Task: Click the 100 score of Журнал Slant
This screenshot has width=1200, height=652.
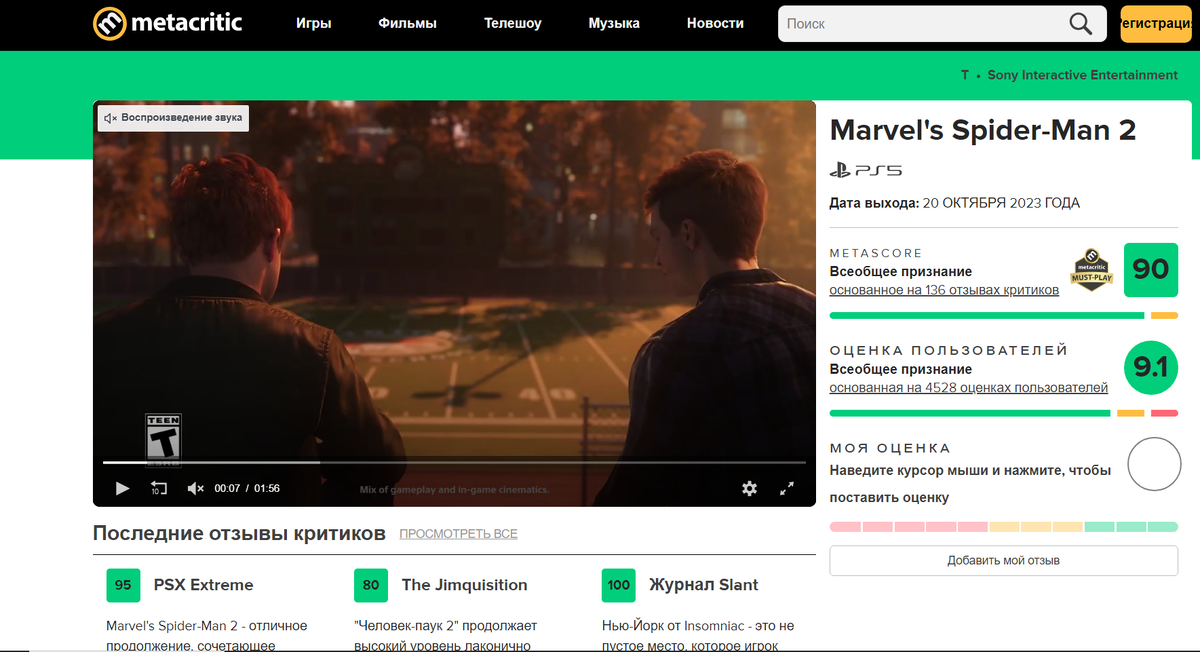Action: pos(619,585)
